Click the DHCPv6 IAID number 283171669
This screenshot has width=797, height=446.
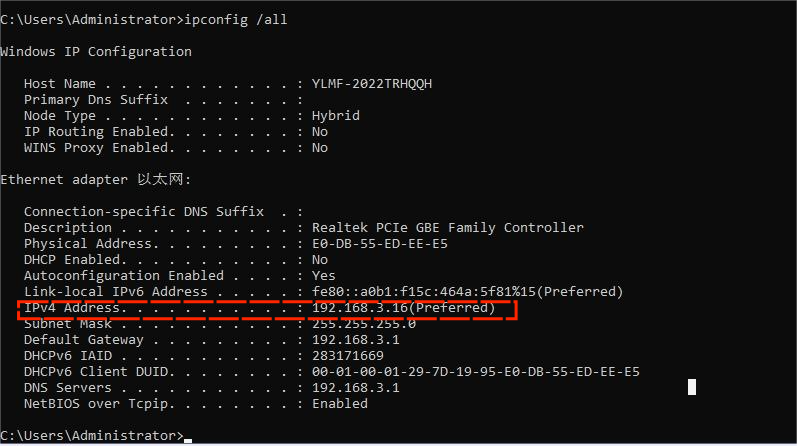pyautogui.click(x=348, y=355)
